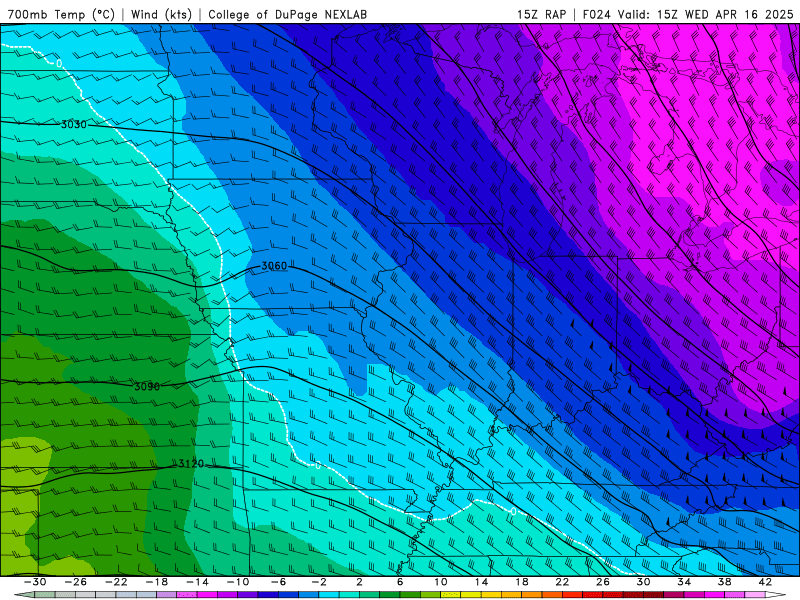Viewport: 800px width, 600px height.
Task: Click the 18 value on the color scale
Action: [521, 582]
